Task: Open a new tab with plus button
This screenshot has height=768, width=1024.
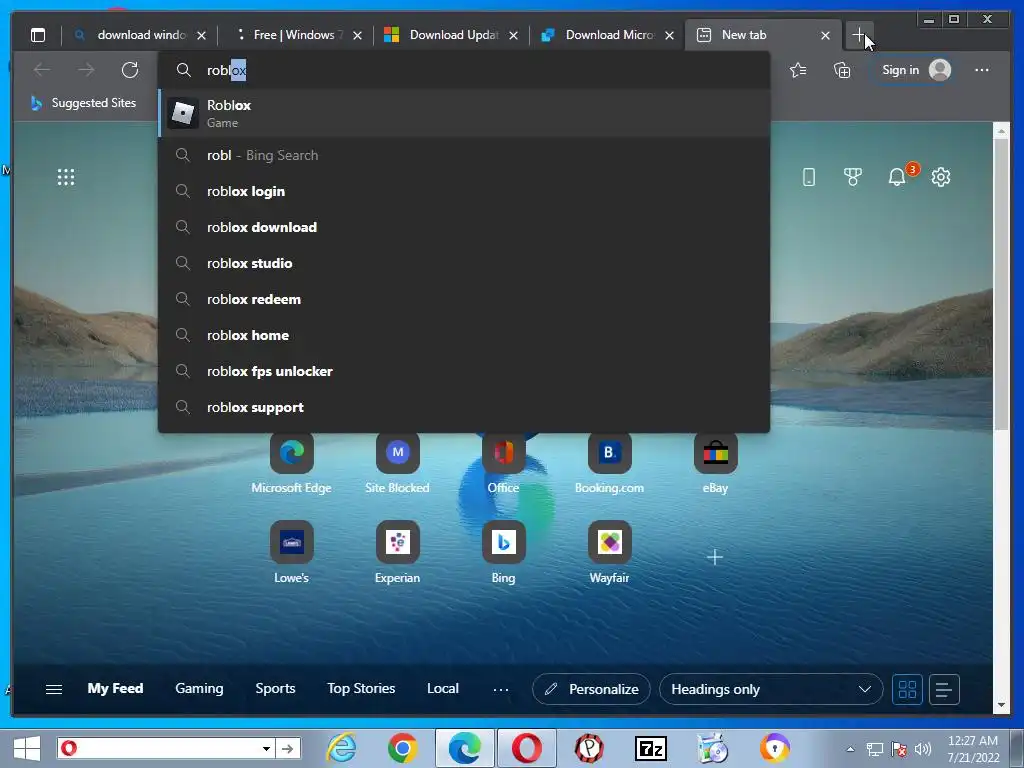Action: [x=859, y=35]
